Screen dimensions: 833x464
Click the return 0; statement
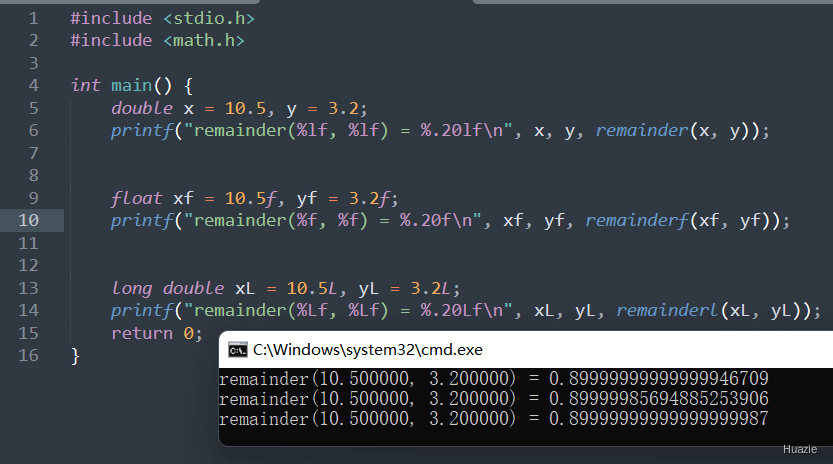pyautogui.click(x=157, y=333)
